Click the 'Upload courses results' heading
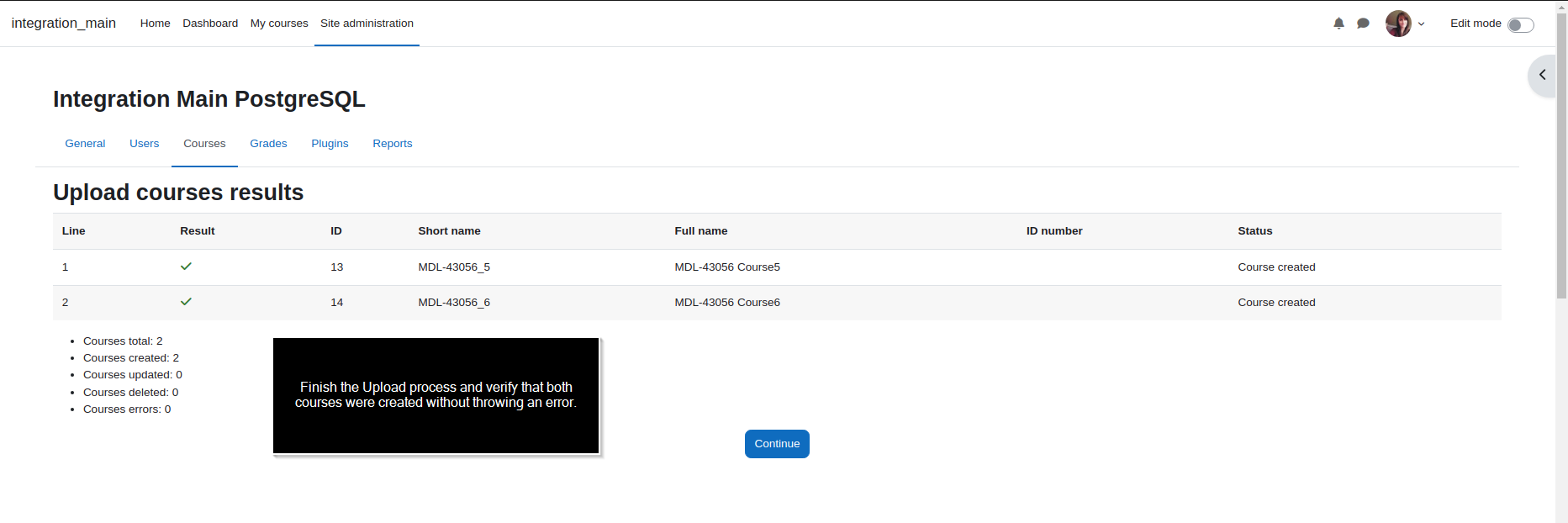The height and width of the screenshot is (523, 1568). click(178, 193)
